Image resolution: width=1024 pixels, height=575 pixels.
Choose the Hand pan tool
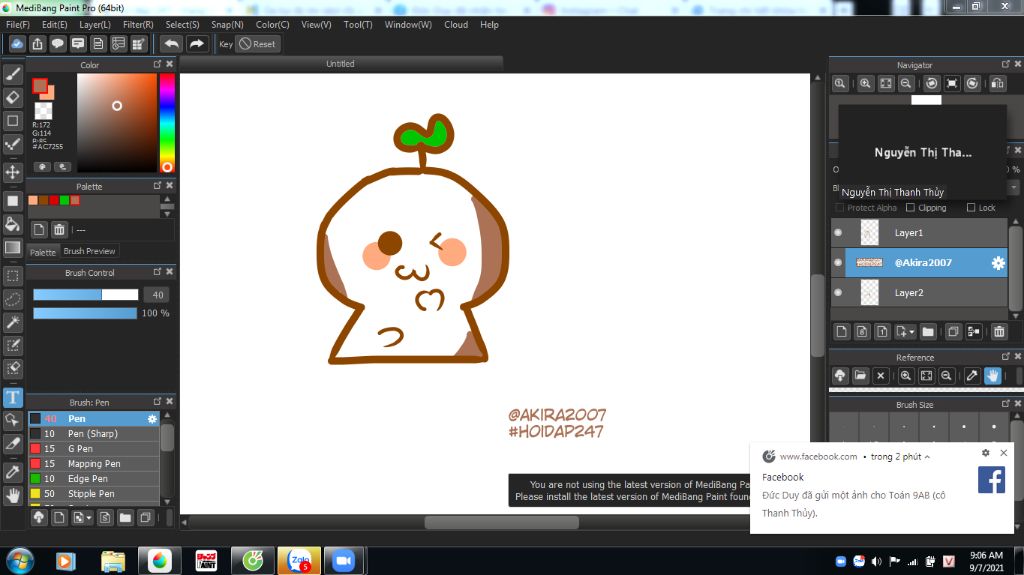[13, 494]
